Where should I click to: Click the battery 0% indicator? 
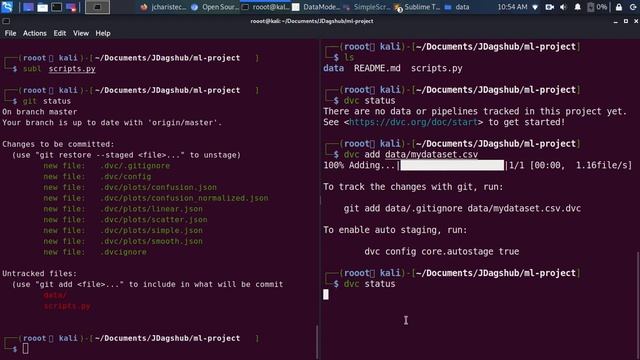597,7
